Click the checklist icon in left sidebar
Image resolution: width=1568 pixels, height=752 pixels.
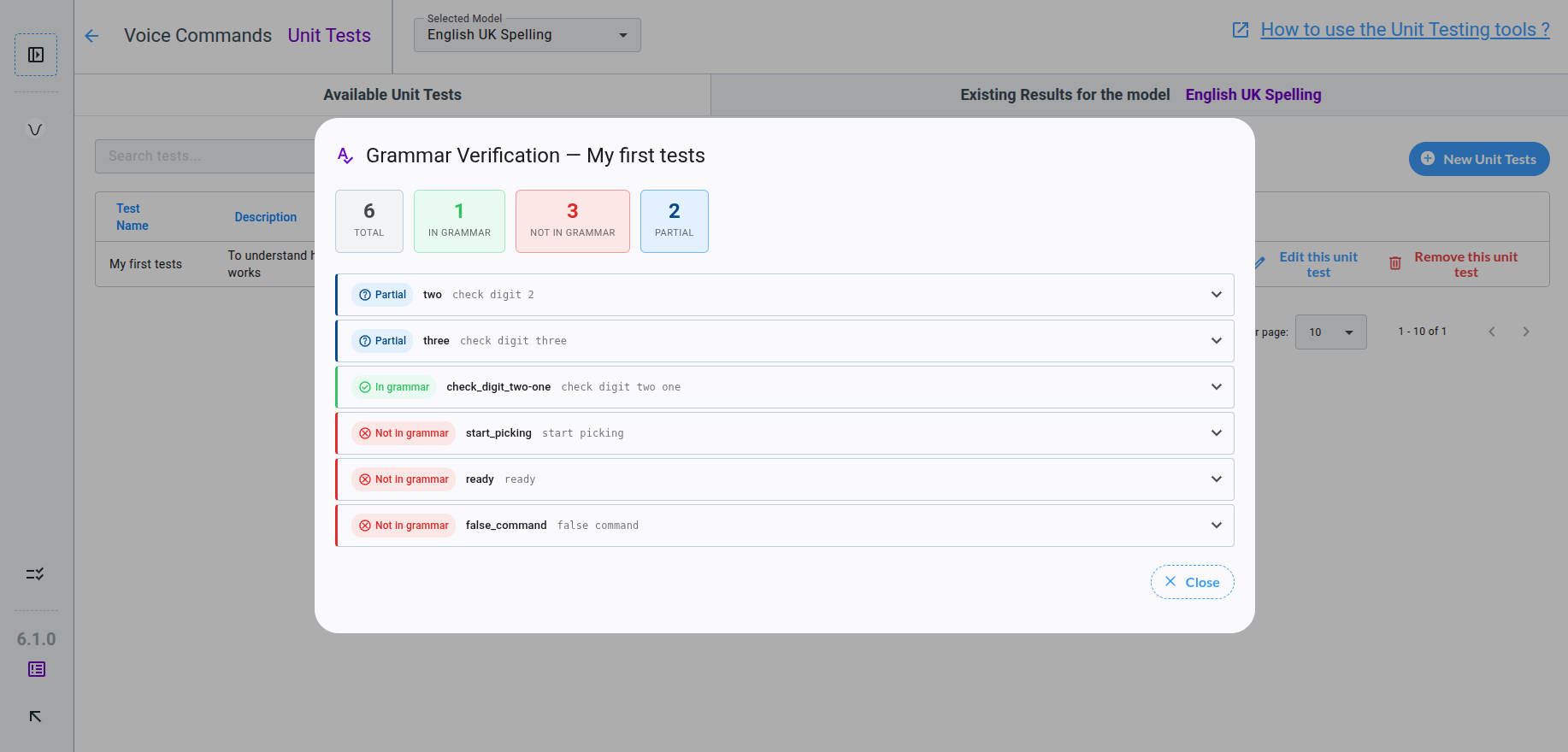[x=35, y=574]
